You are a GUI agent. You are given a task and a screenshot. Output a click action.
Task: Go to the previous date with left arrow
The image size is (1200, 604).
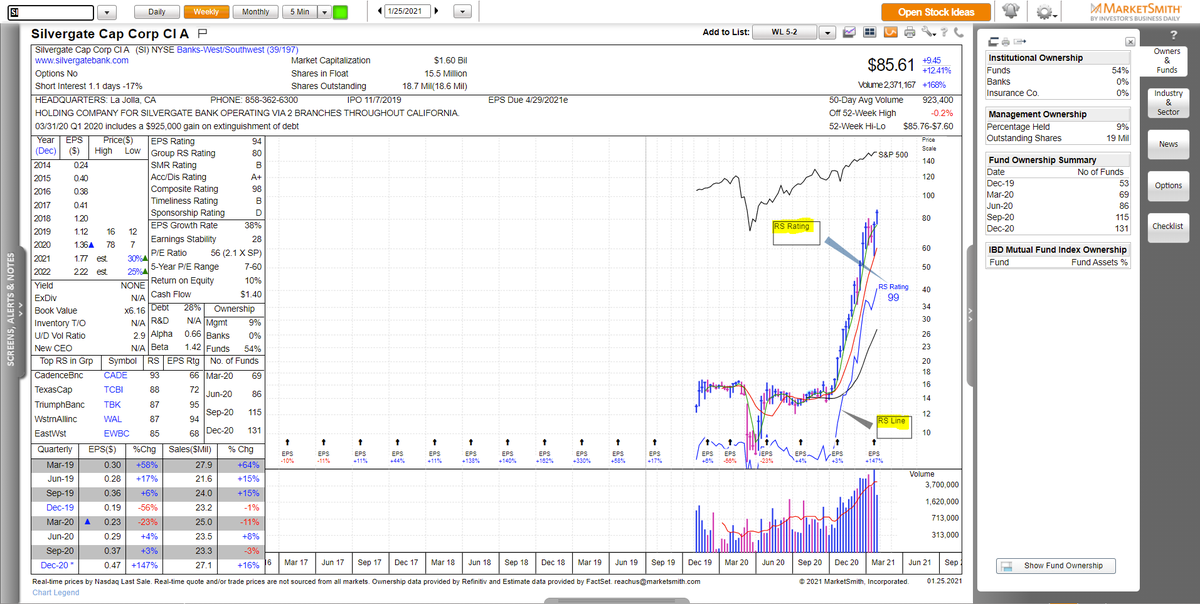(x=380, y=11)
